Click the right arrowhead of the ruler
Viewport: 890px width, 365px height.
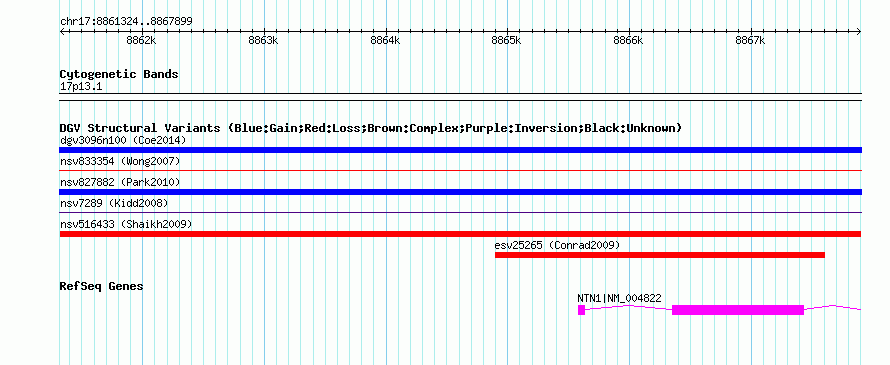859,32
